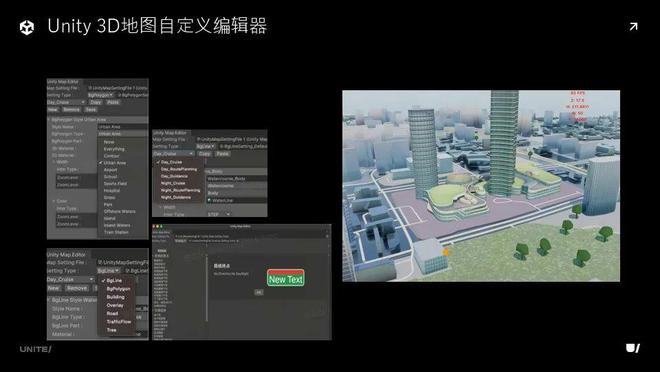Click Copy in the middle Map Editor panel

click(x=205, y=154)
